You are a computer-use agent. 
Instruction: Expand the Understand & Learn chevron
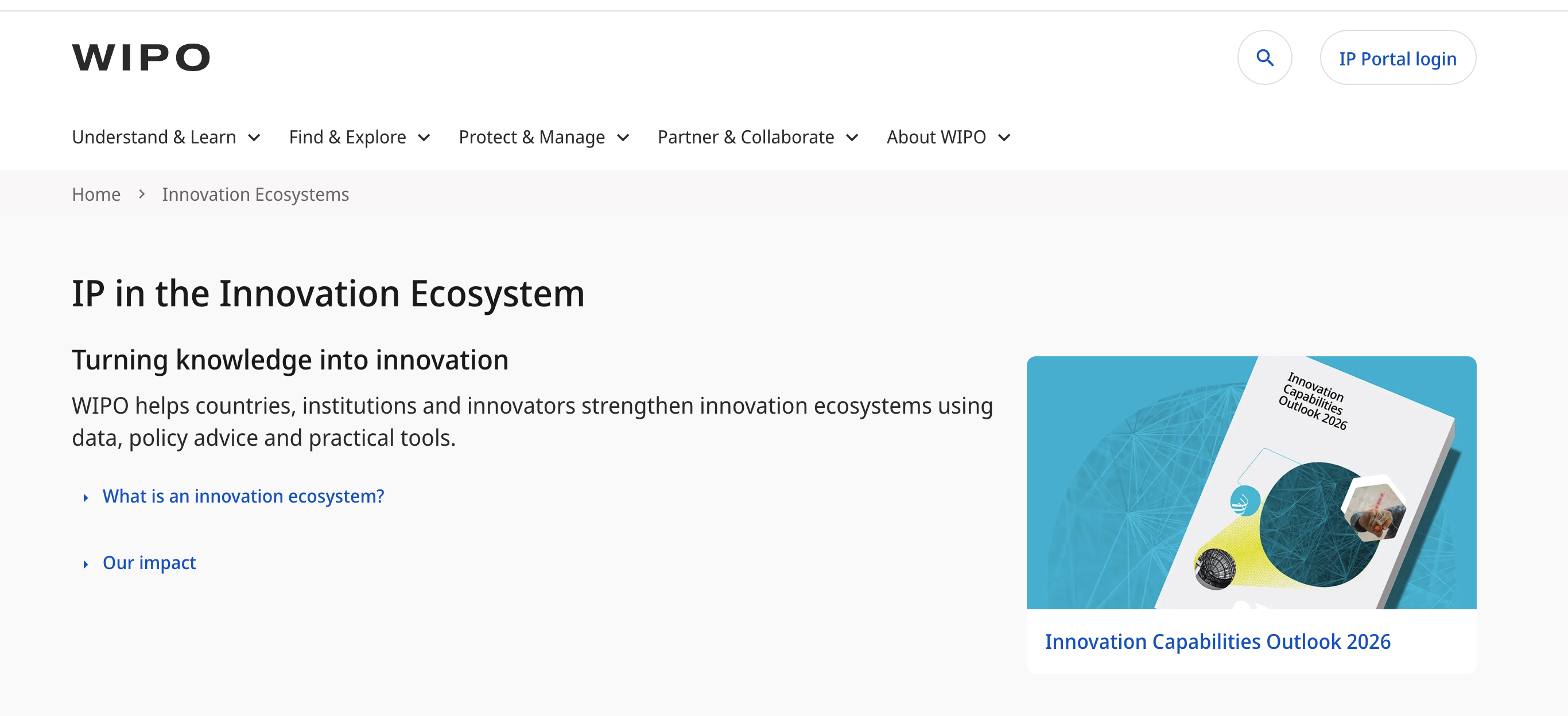(x=254, y=138)
